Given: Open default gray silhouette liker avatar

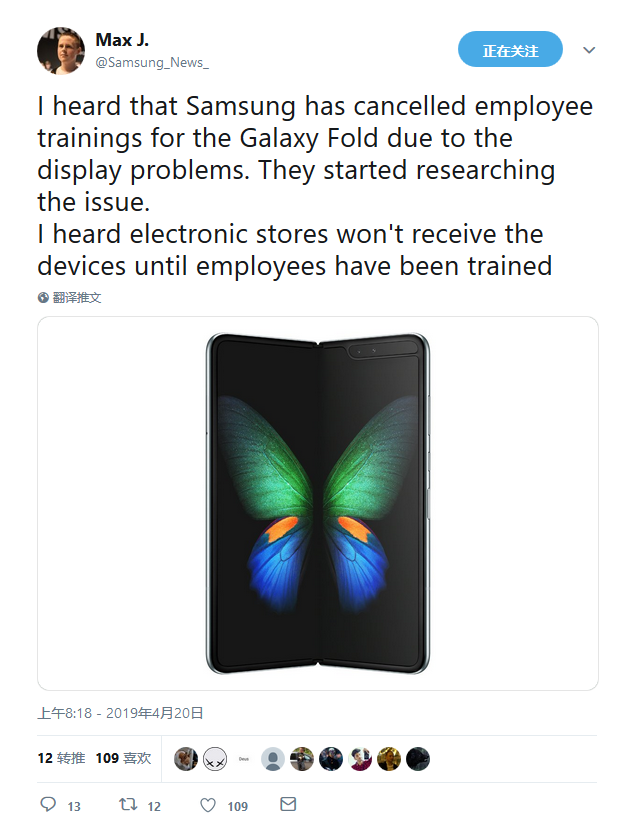Looking at the screenshot, I should 273,759.
